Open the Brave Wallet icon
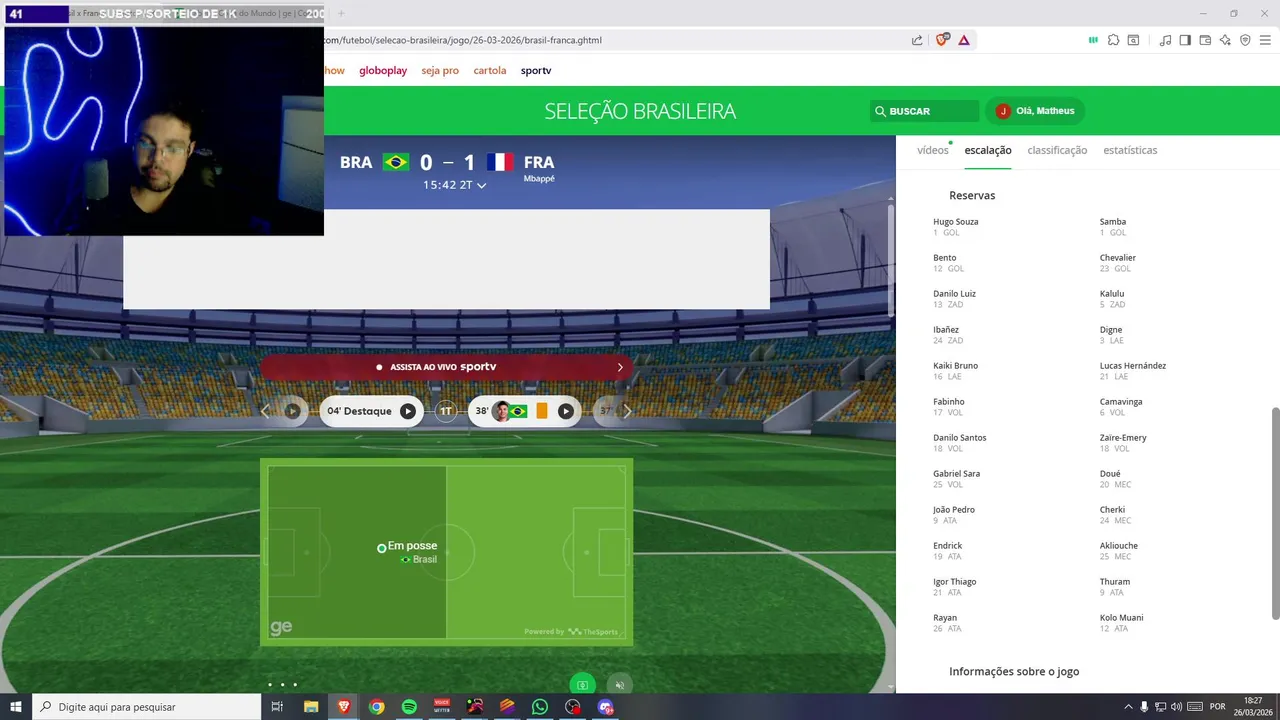 1205,40
